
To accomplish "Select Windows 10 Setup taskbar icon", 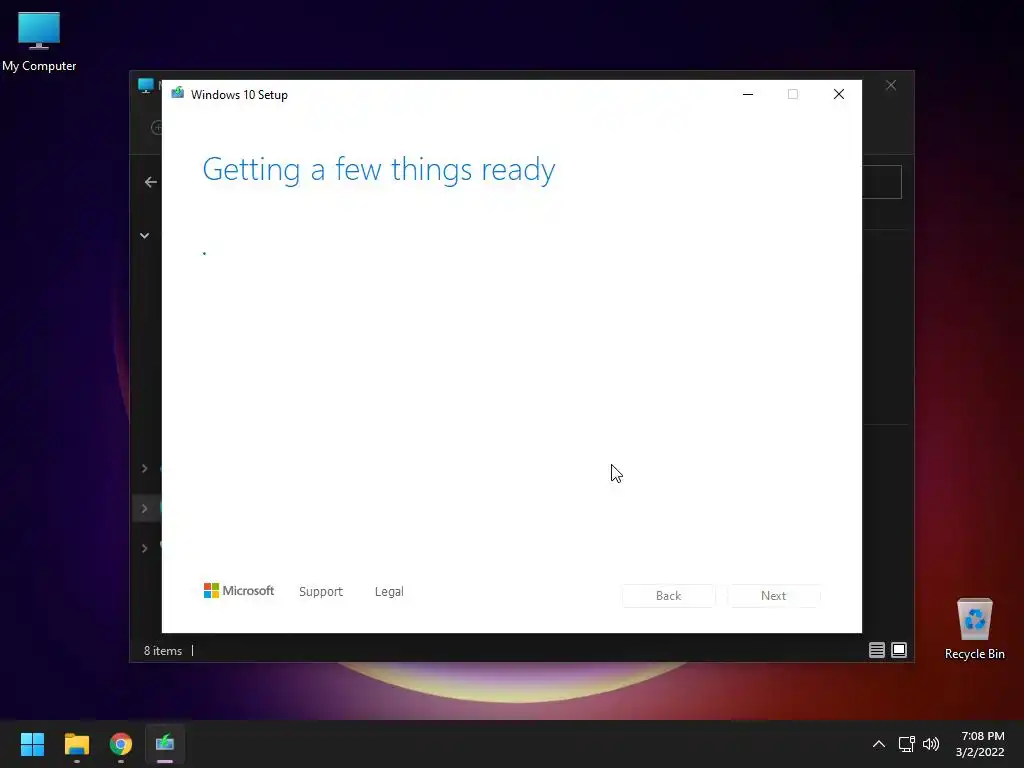I will tap(165, 744).
